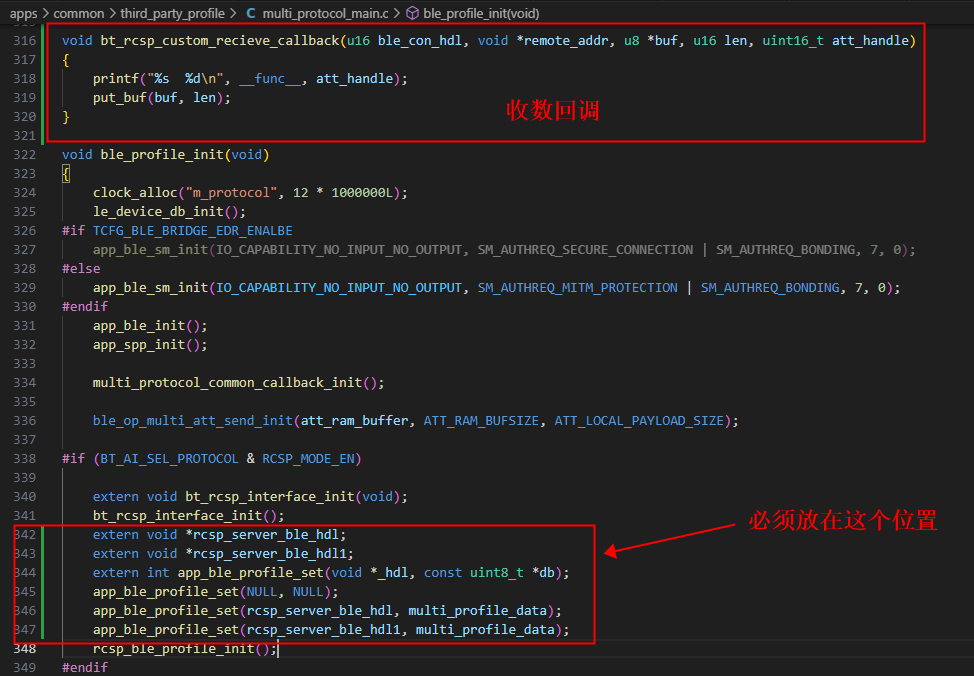Click the ATT_RAM_BUFSIZE macro

click(x=481, y=421)
